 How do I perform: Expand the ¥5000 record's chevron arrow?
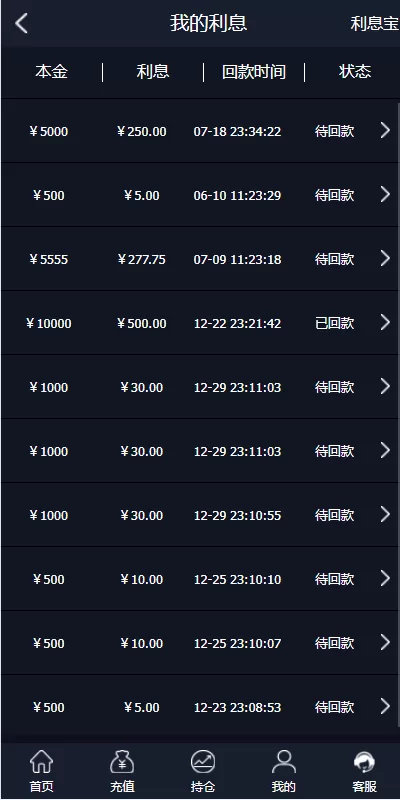point(385,131)
